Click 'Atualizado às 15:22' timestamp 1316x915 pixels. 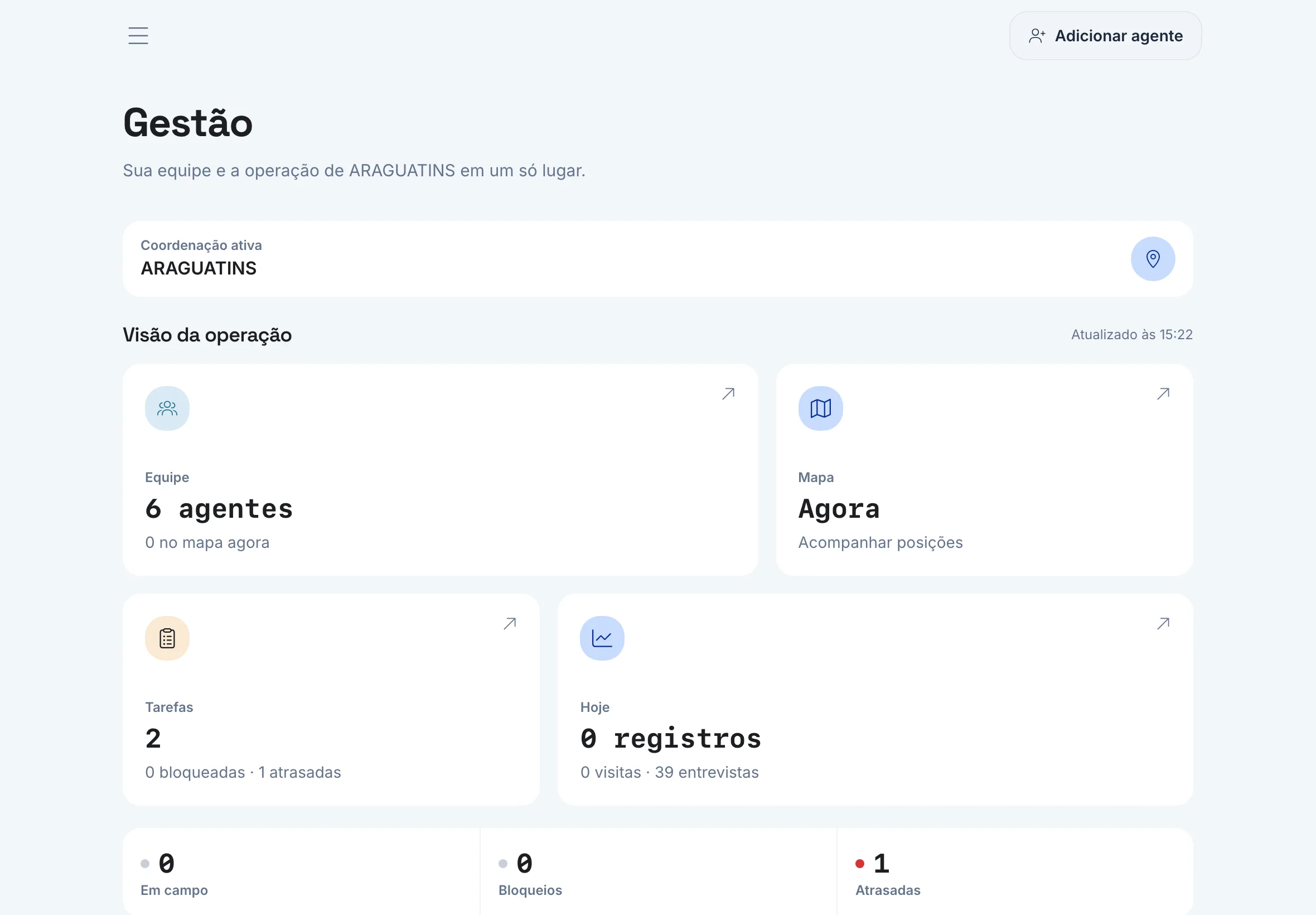coord(1131,335)
